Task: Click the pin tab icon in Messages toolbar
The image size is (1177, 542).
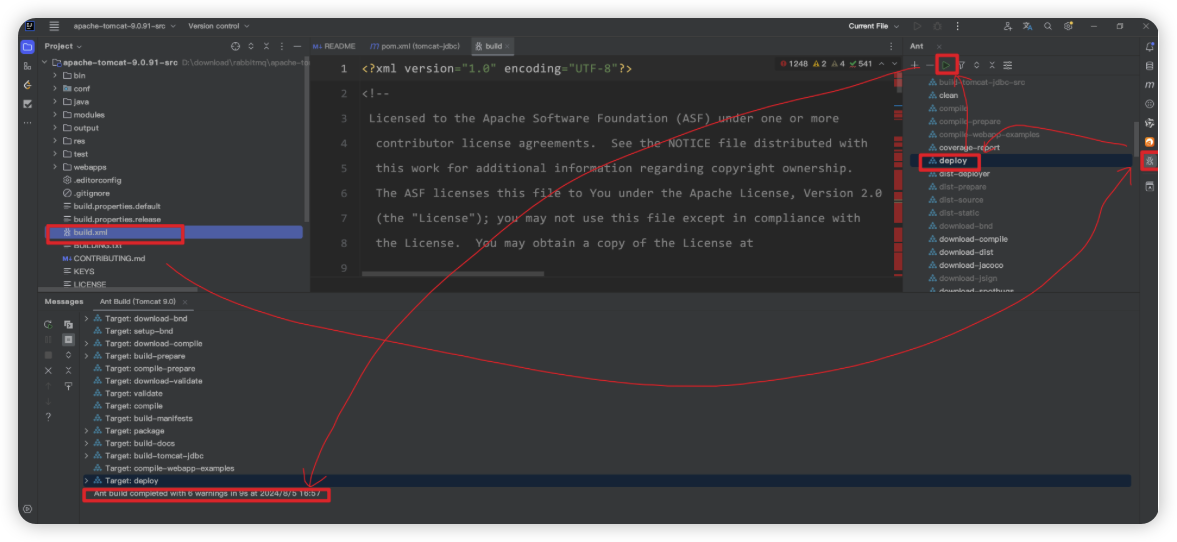Action: [68, 386]
